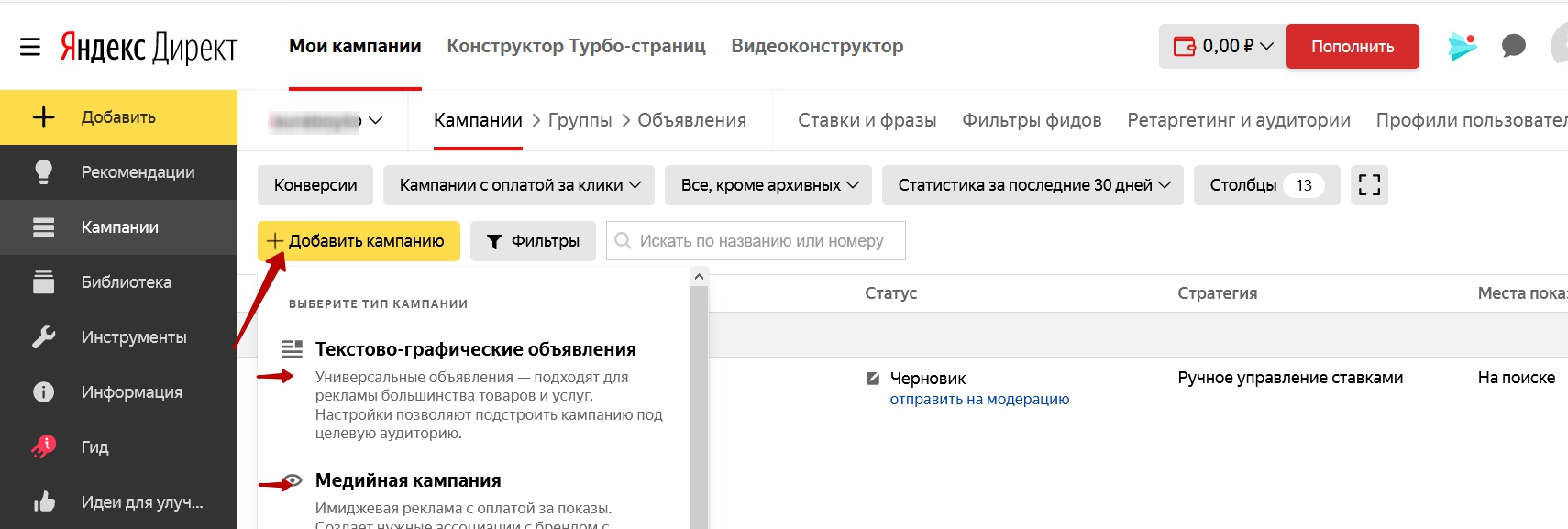The width and height of the screenshot is (1568, 529).
Task: Click the wallet balance icon
Action: click(x=1185, y=46)
